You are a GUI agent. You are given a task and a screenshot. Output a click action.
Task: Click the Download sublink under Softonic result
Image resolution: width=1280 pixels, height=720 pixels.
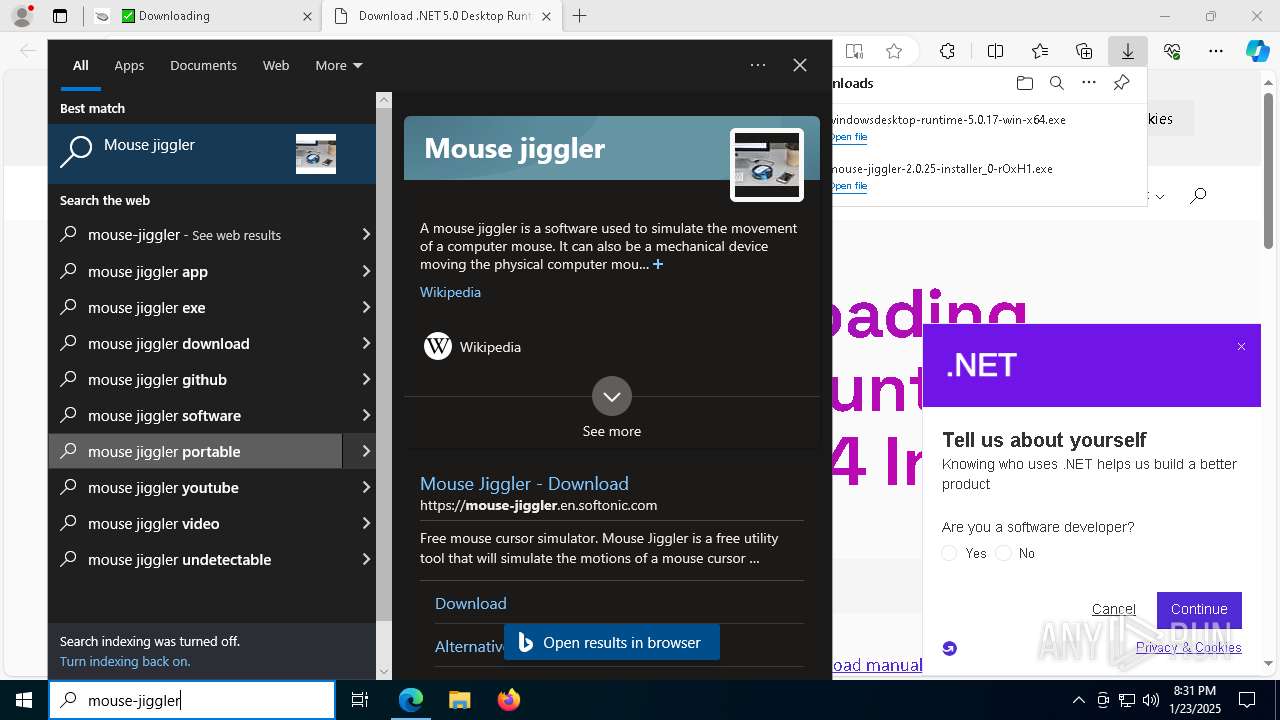pos(470,603)
